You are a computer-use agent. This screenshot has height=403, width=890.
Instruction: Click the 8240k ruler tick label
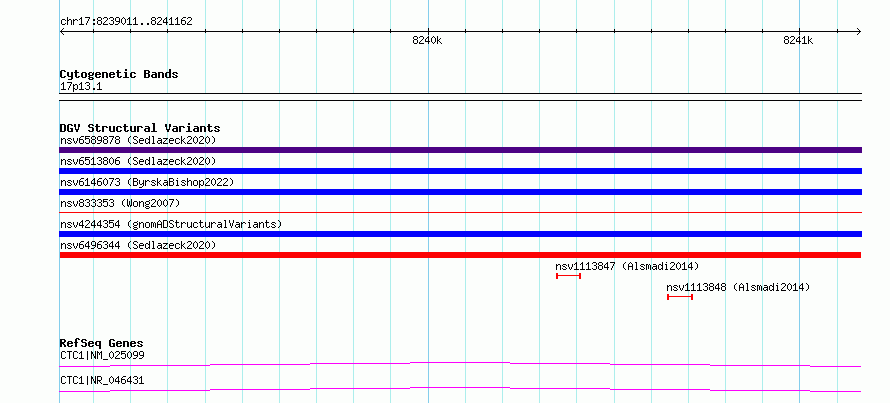pos(427,40)
